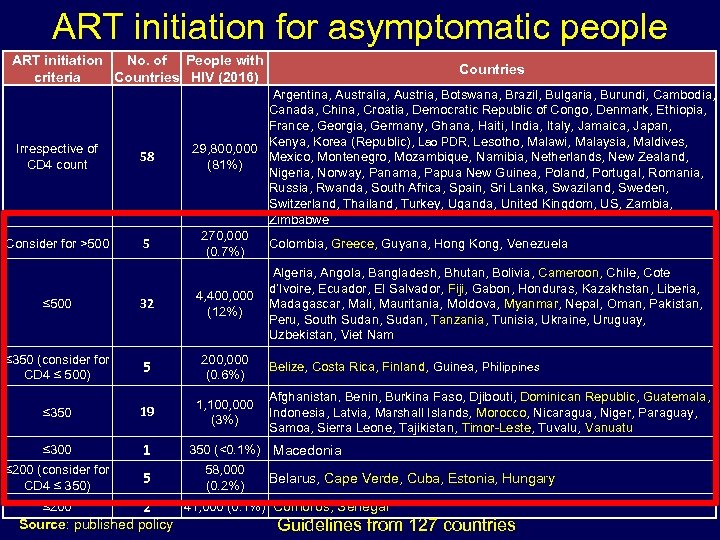This screenshot has width=720, height=540.
Task: Click the yellow "Fiji" country name
Action: click(456, 289)
